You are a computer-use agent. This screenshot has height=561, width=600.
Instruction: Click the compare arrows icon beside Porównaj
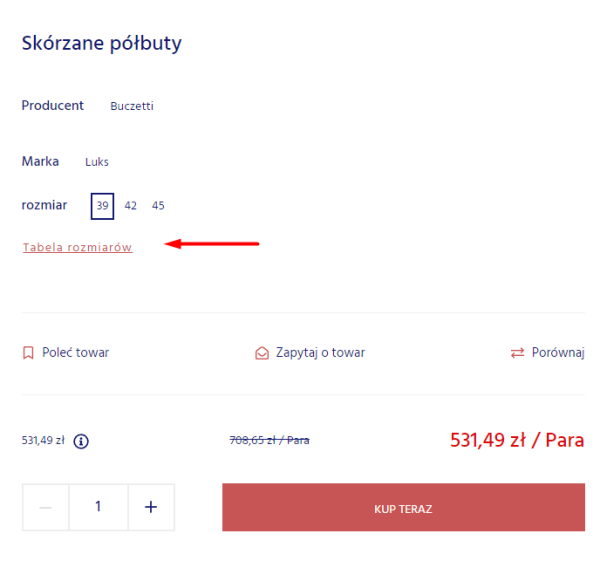[517, 353]
